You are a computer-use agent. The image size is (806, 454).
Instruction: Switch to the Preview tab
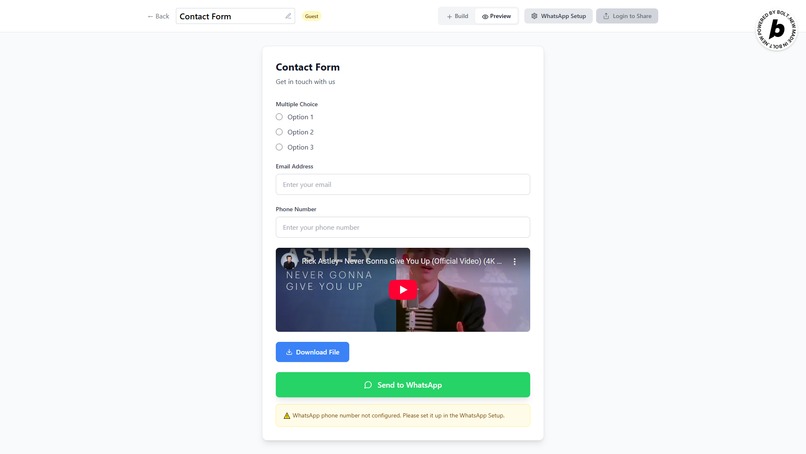(496, 16)
